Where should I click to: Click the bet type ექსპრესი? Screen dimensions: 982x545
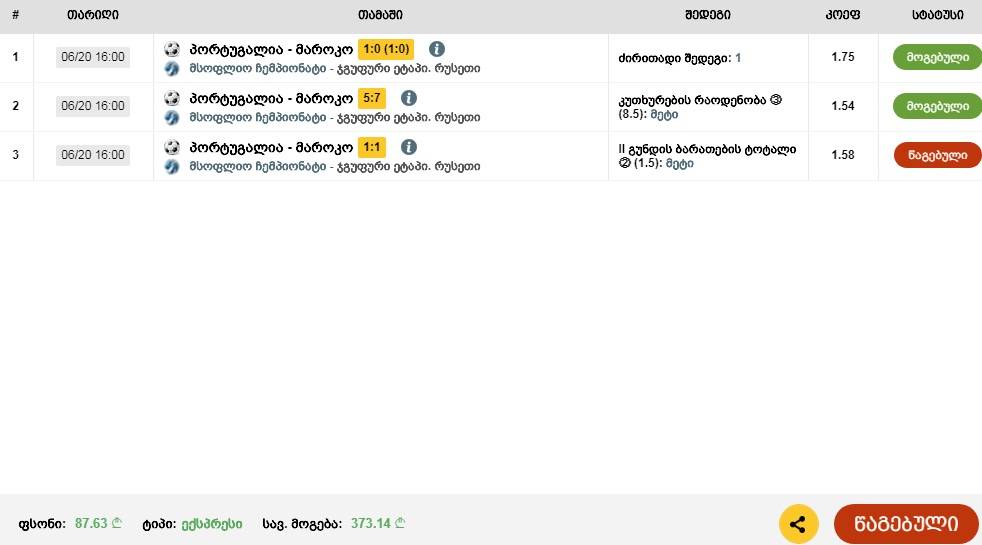[212, 524]
